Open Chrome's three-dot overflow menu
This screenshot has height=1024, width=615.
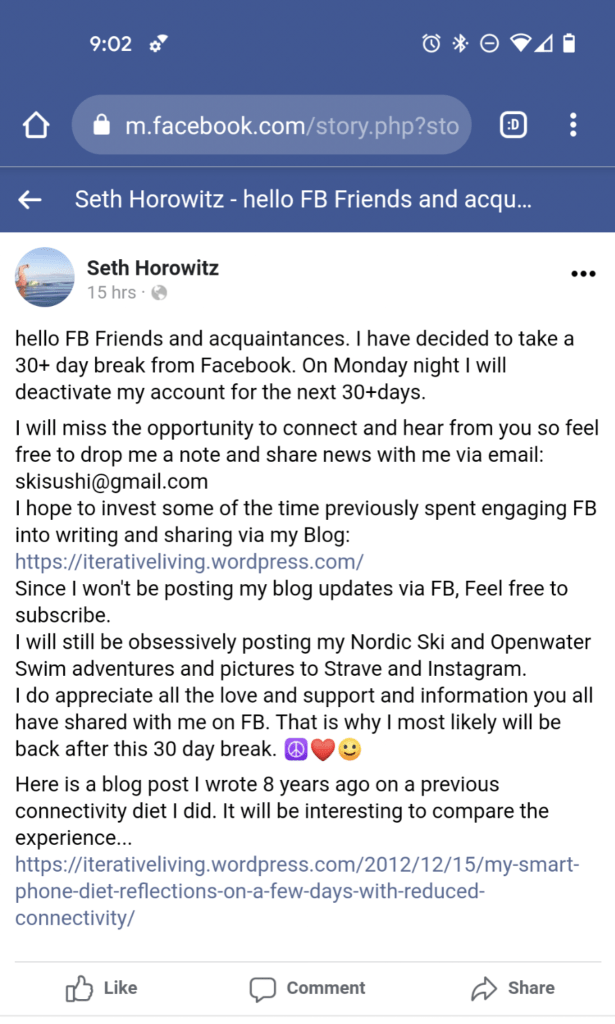(573, 125)
